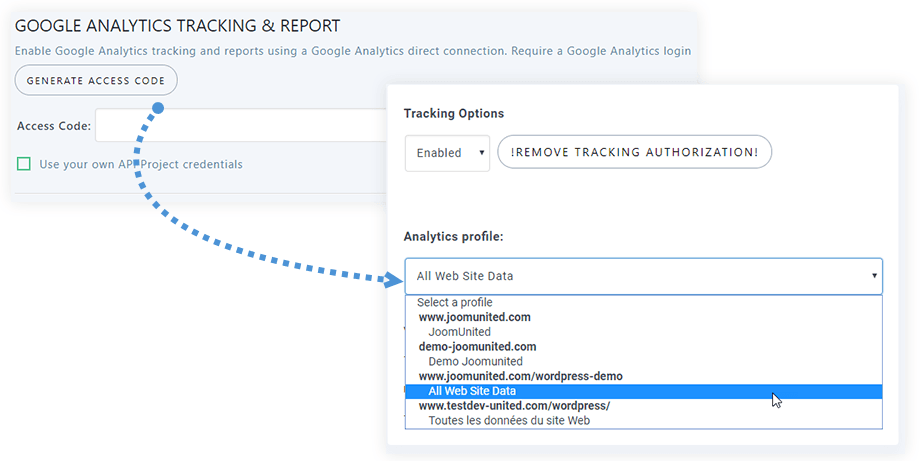This screenshot has height=461, width=920.
Task: Click the Generate Access Code button
Action: pyautogui.click(x=96, y=80)
